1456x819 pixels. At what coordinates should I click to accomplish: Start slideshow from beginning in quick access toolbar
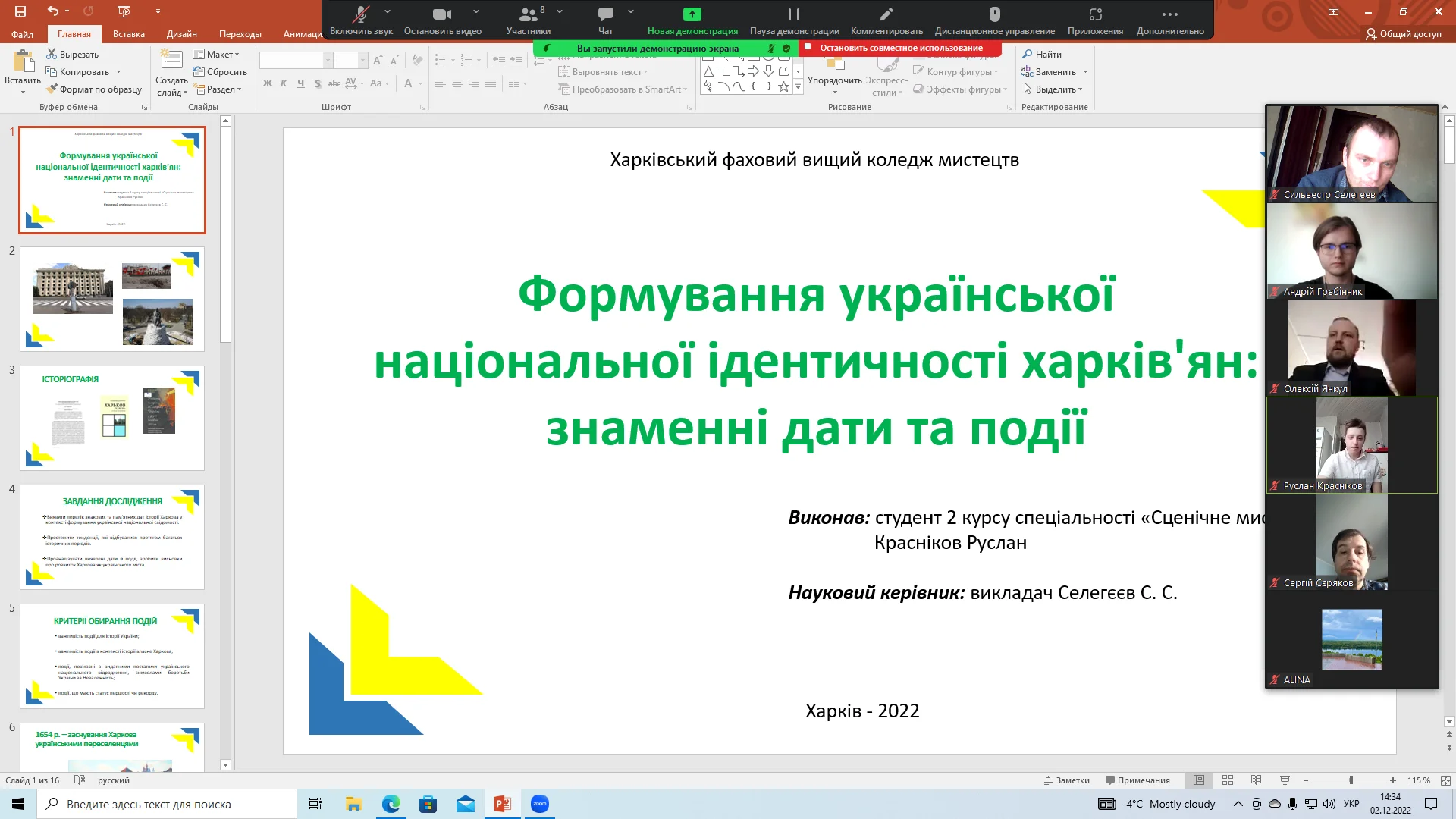pyautogui.click(x=124, y=11)
